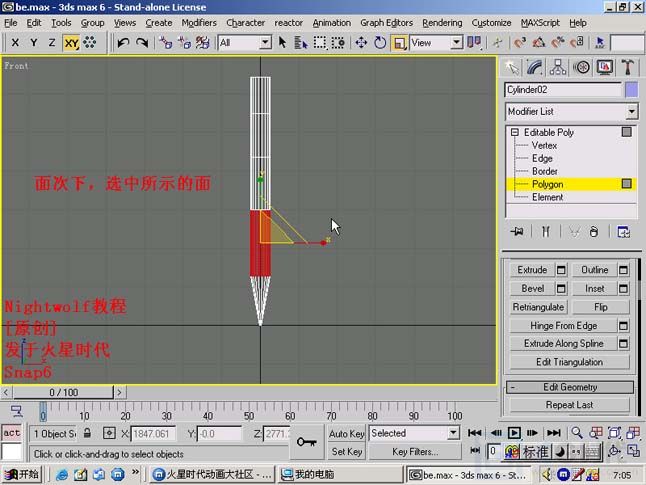Open the selection filter All dropdown
The image size is (646, 485).
tap(265, 42)
